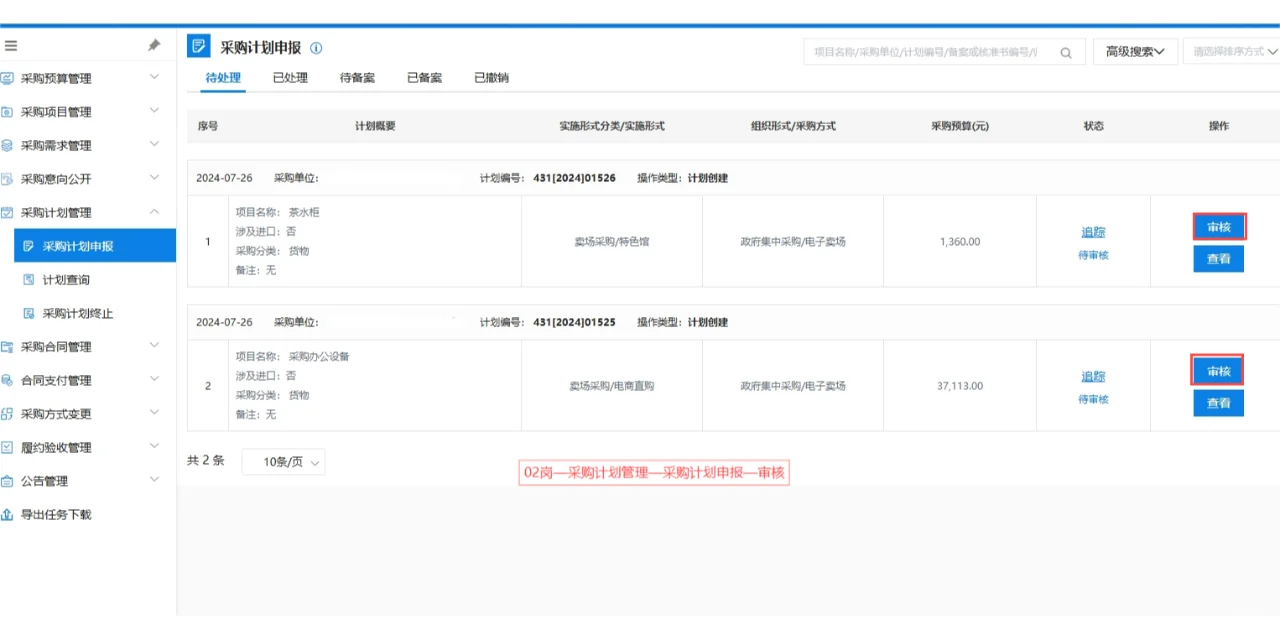Viewport: 1280px width, 640px height.
Task: Open the 请选择排序方式 sort dropdown
Action: (x=1232, y=52)
